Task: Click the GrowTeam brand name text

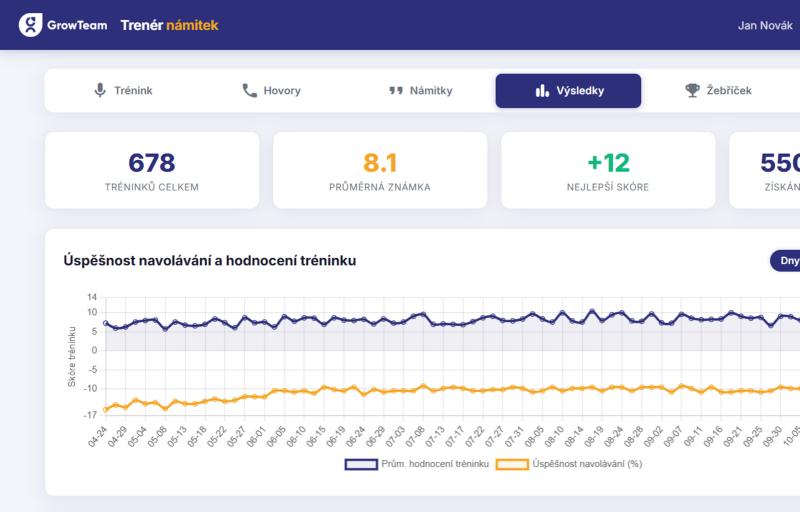Action: click(77, 25)
